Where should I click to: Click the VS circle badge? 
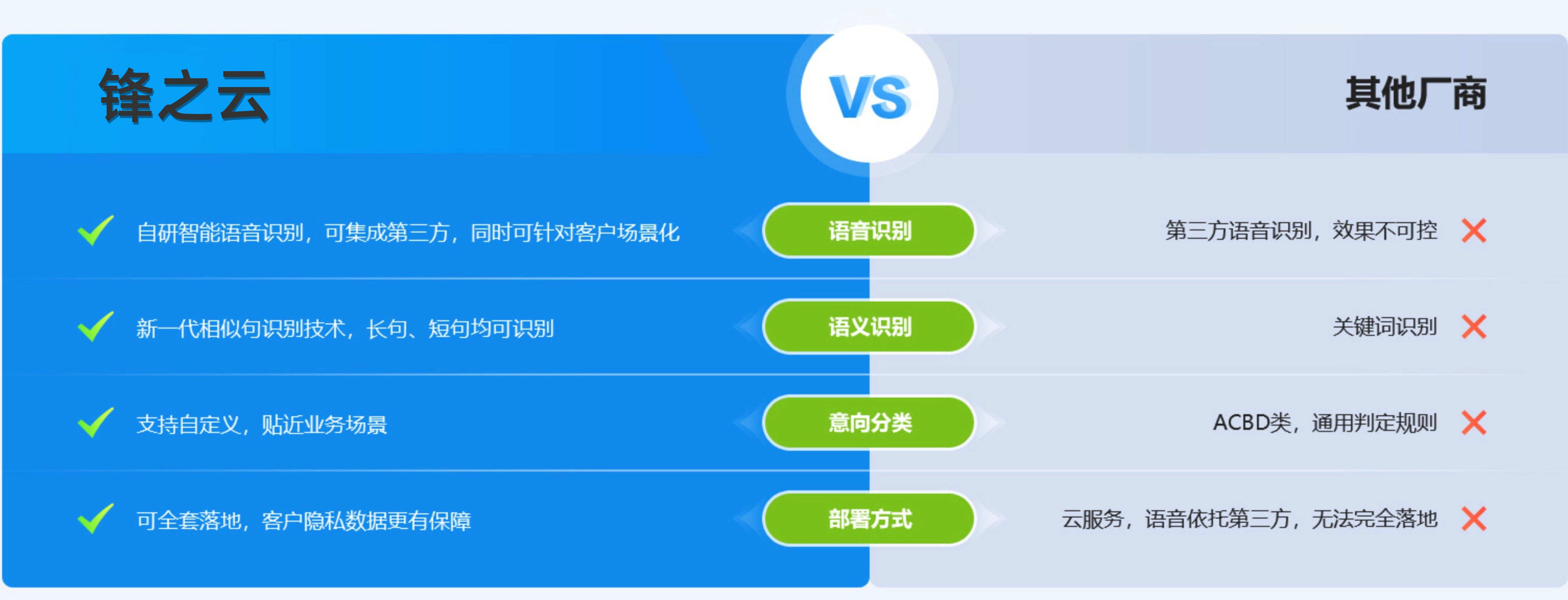pyautogui.click(x=869, y=94)
